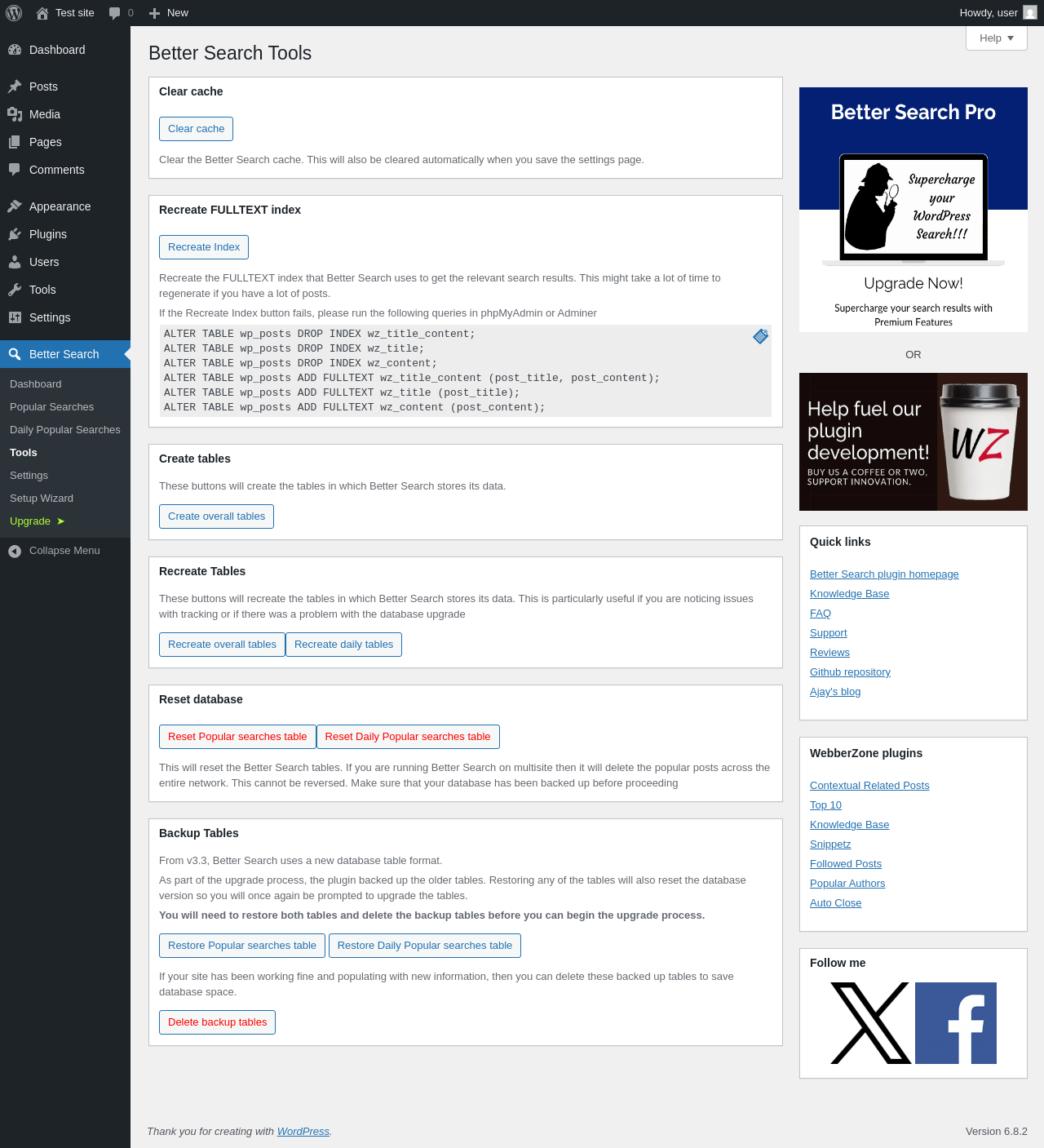Click Recreate daily tables button
Image resolution: width=1044 pixels, height=1148 pixels.
point(343,645)
